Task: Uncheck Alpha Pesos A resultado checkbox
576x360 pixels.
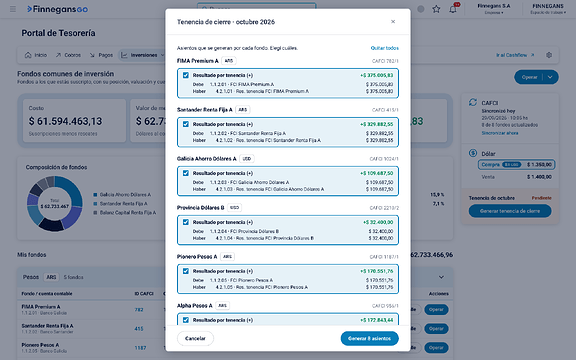Action: pos(186,320)
